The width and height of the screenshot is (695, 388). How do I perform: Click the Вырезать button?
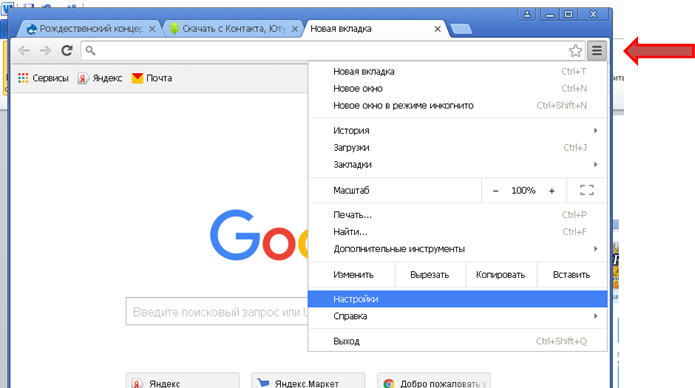430,275
